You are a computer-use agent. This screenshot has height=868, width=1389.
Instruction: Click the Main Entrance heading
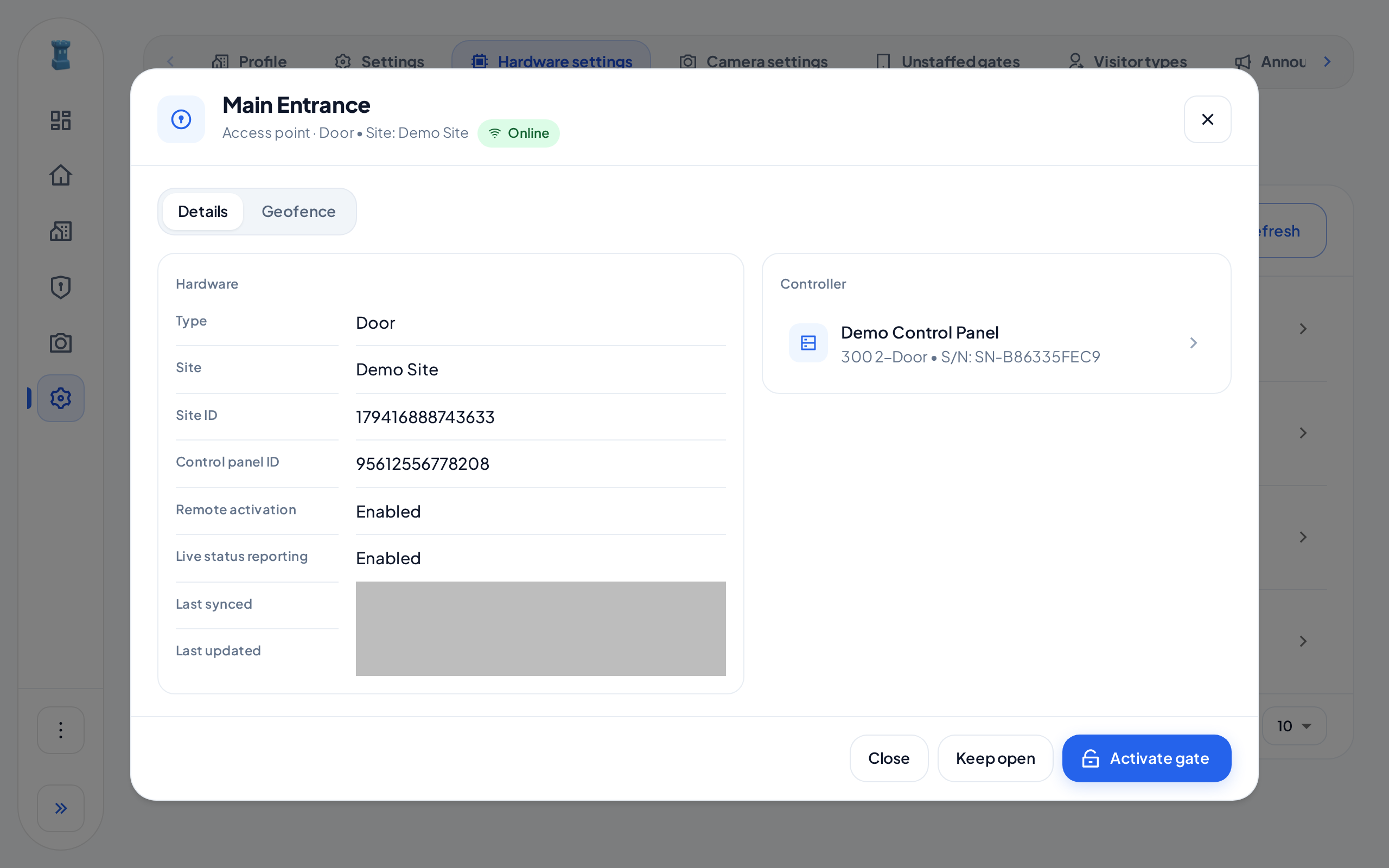point(296,105)
